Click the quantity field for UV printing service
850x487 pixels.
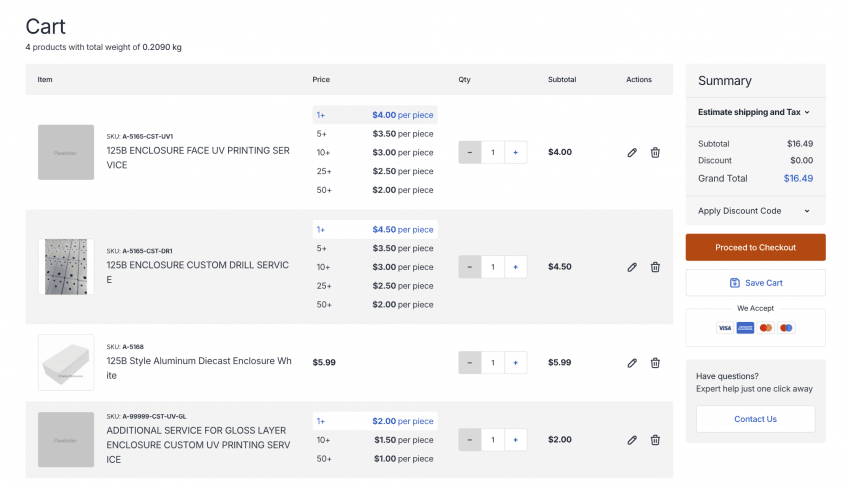[x=492, y=153]
